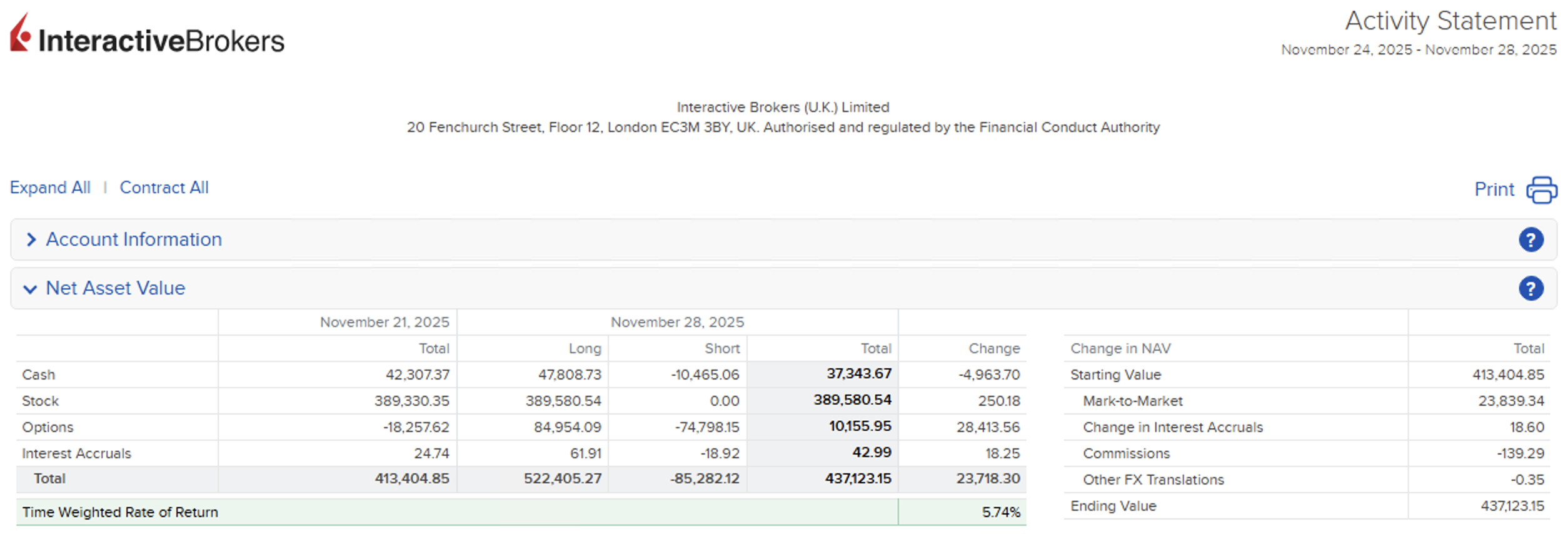Select the Ending Value 437,123.15 cell

pyautogui.click(x=1512, y=506)
